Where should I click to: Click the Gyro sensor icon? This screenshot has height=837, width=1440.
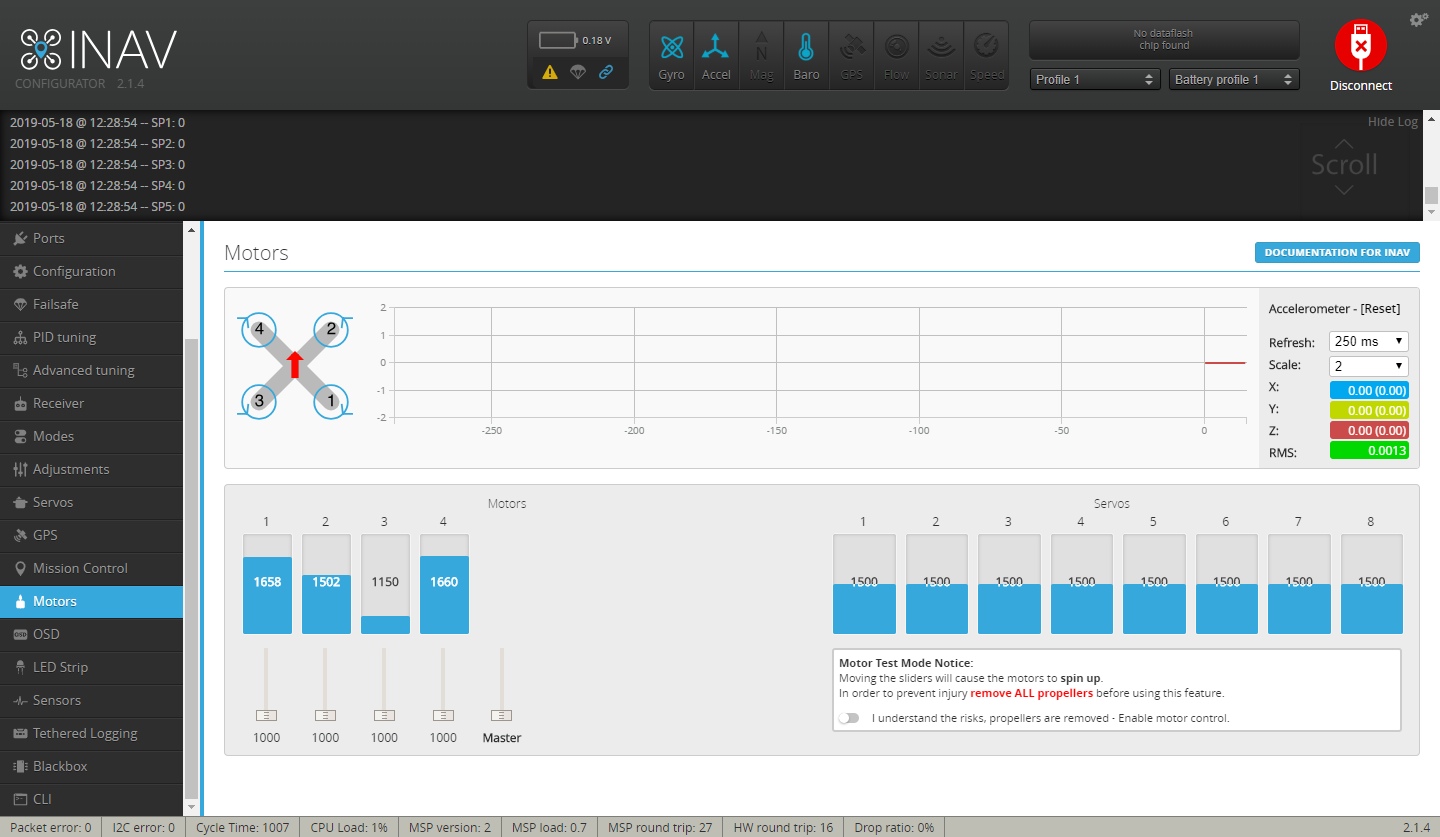point(671,56)
